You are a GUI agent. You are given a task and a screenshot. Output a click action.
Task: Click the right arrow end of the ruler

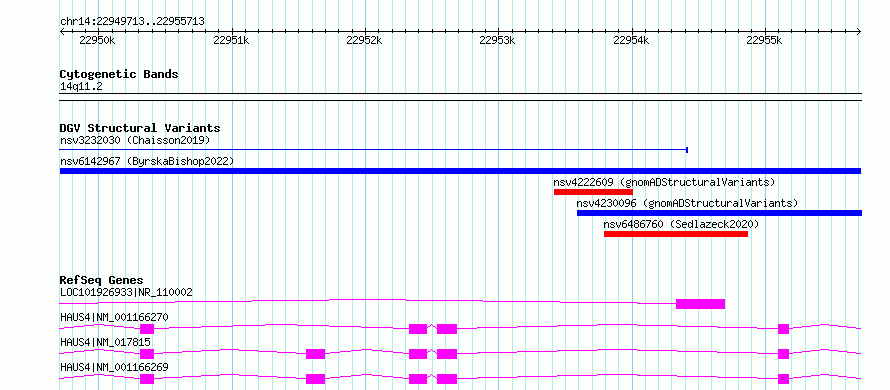[859, 32]
